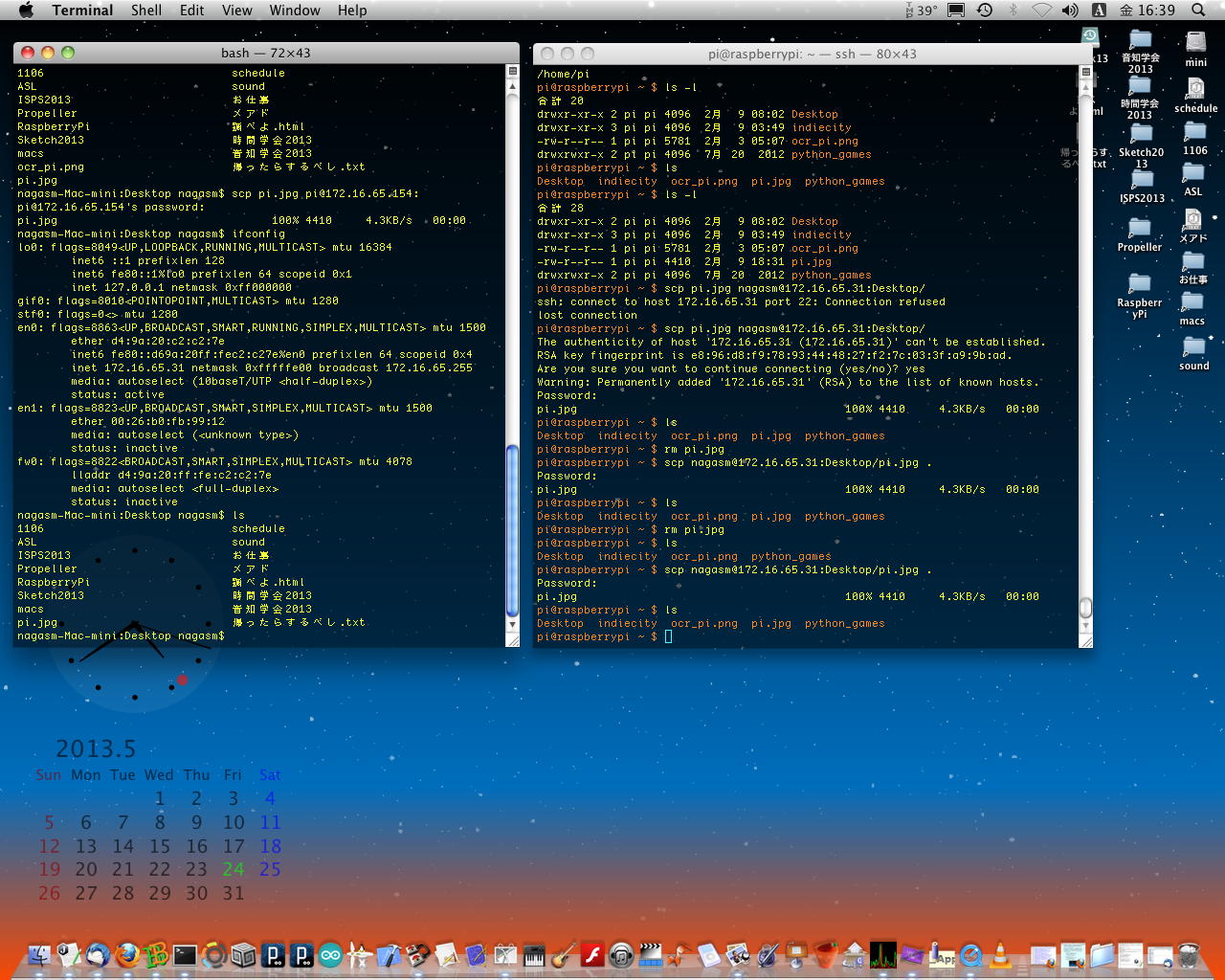Screen dimensions: 1225x980
Task: Click the Spotlight search magnifier
Action: pos(1198,11)
